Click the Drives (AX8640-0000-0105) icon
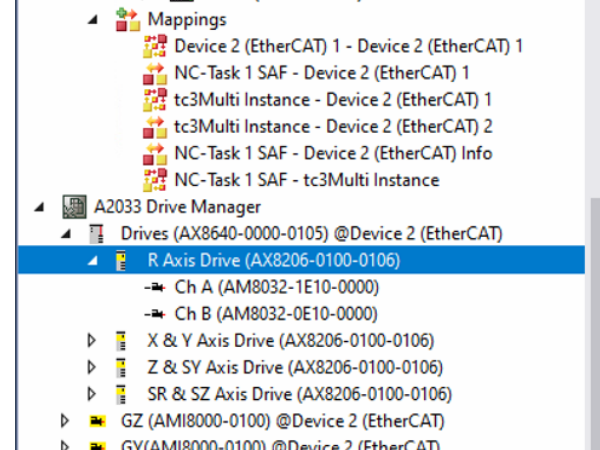 click(x=98, y=234)
